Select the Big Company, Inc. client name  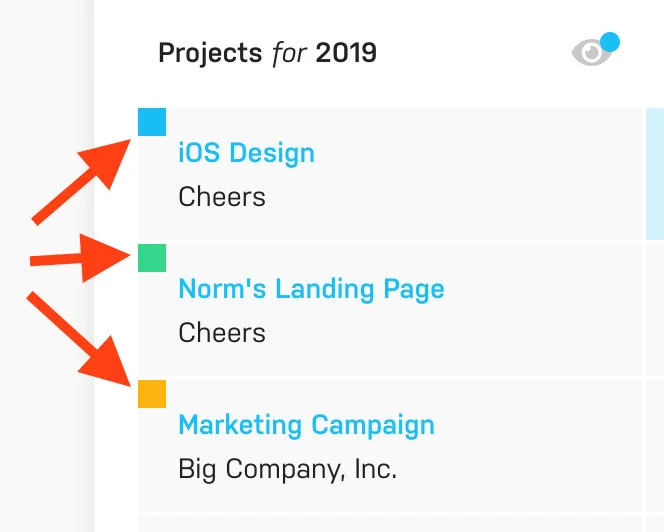[x=287, y=468]
